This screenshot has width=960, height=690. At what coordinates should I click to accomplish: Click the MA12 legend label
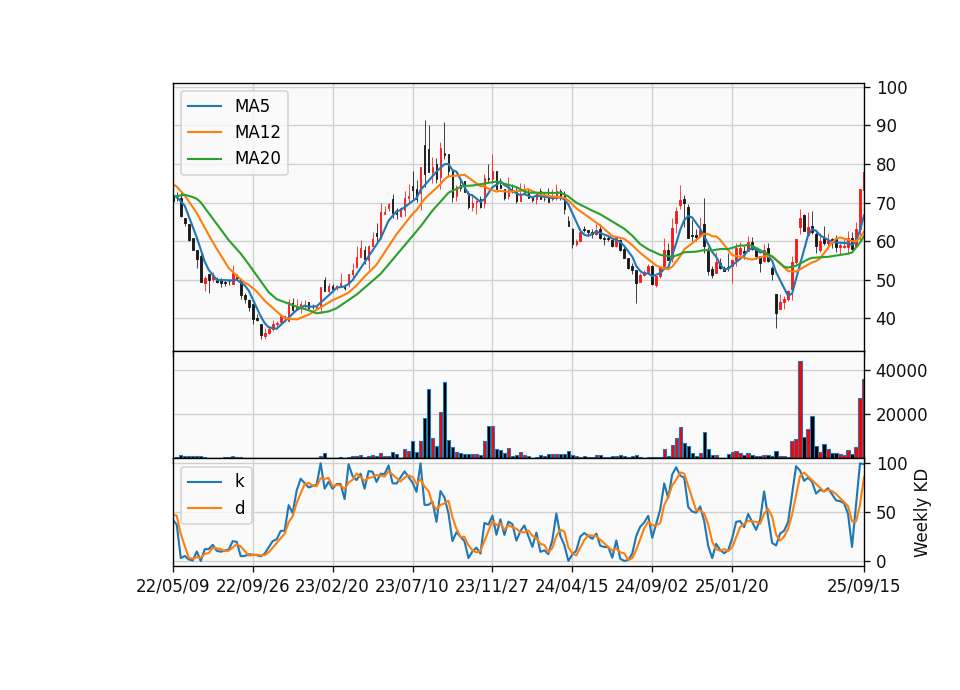coord(257,132)
